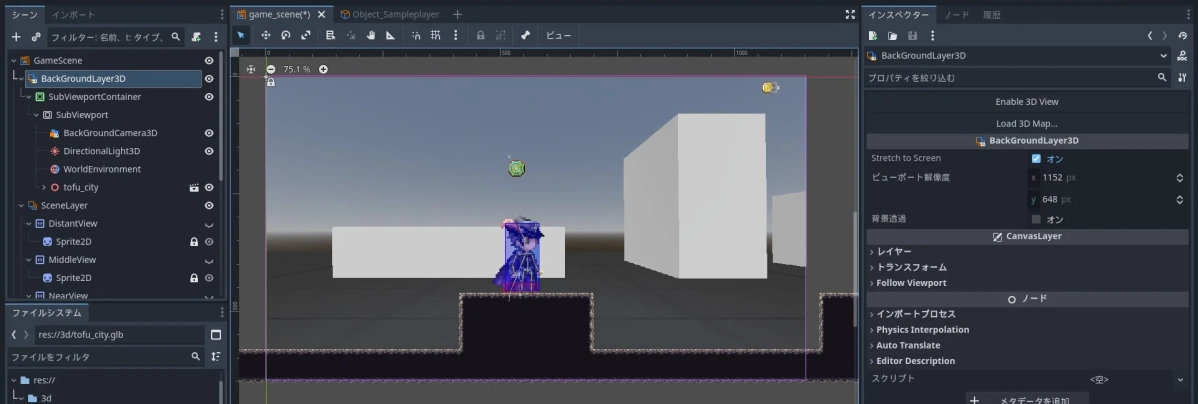The width and height of the screenshot is (1198, 404).
Task: Add a new scene tab
Action: (x=457, y=15)
